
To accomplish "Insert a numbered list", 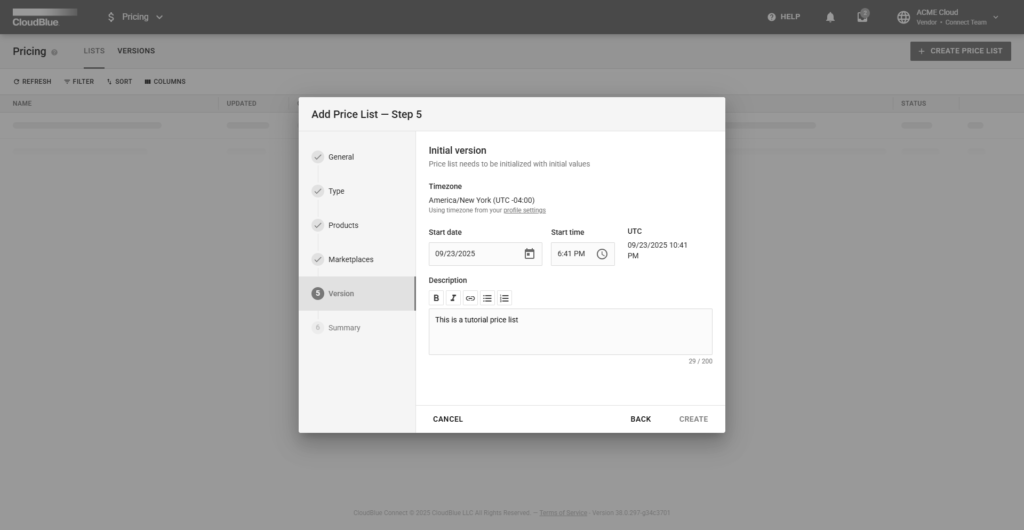I will (504, 298).
